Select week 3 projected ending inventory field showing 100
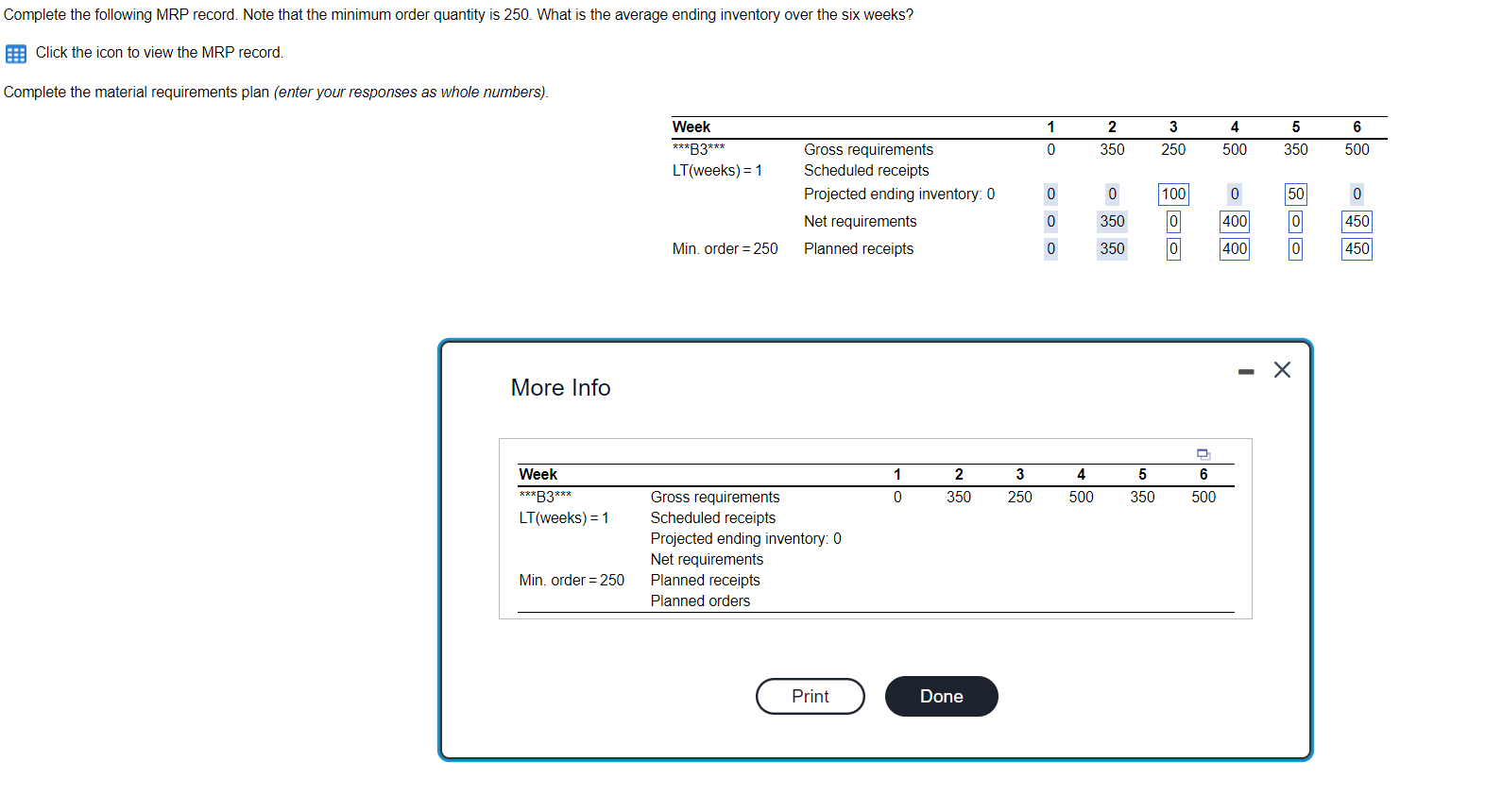Screen dimensions: 1485x812 tap(1173, 195)
